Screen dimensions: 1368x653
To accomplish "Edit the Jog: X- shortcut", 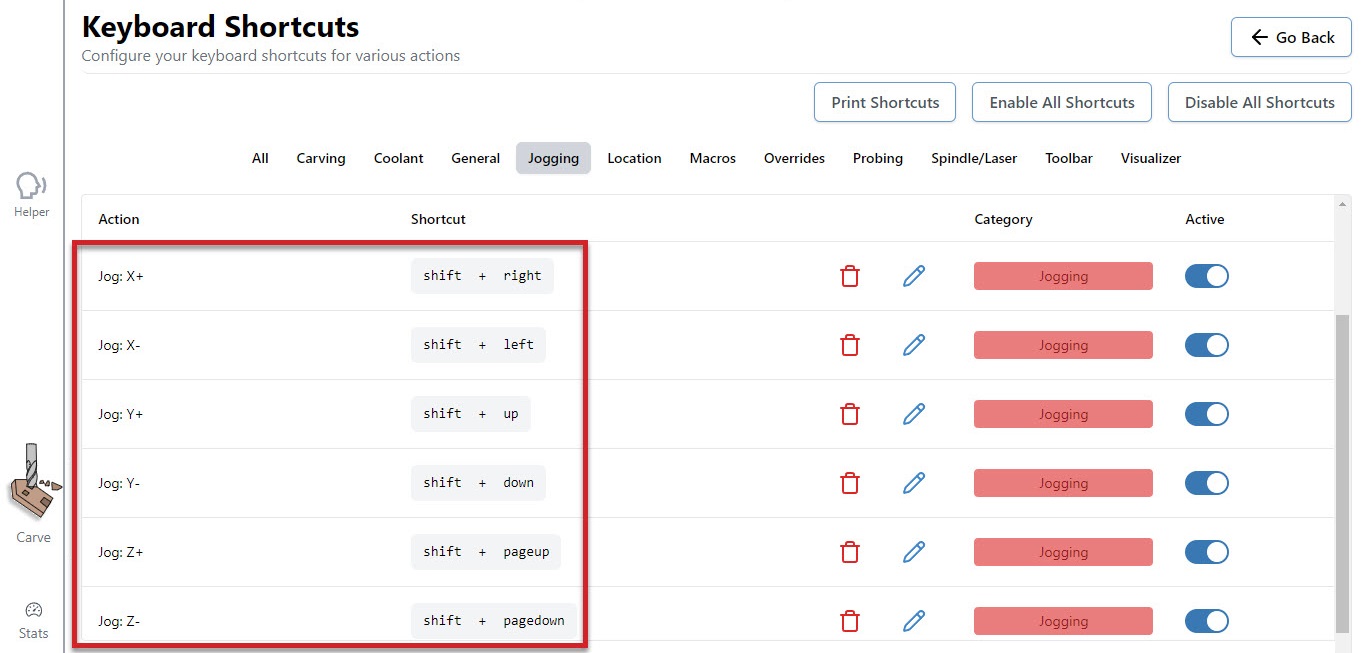I will click(x=913, y=345).
